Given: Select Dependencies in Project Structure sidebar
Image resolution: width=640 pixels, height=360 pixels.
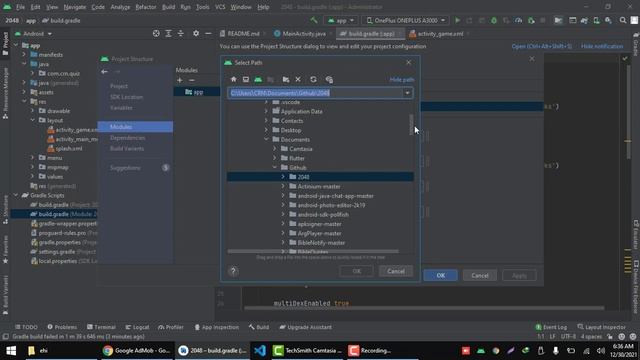Looking at the screenshot, I should click(128, 138).
